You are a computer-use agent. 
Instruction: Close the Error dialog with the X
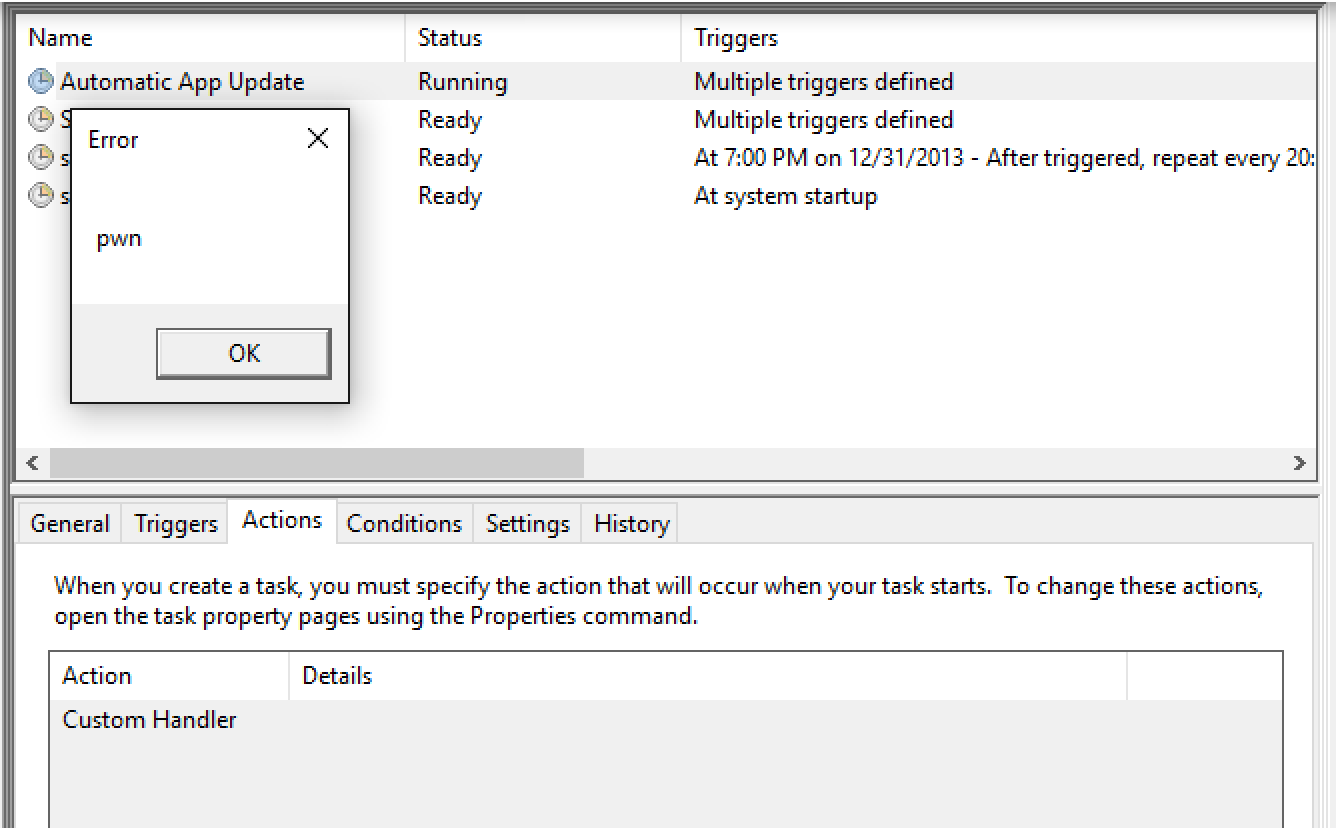pyautogui.click(x=318, y=139)
